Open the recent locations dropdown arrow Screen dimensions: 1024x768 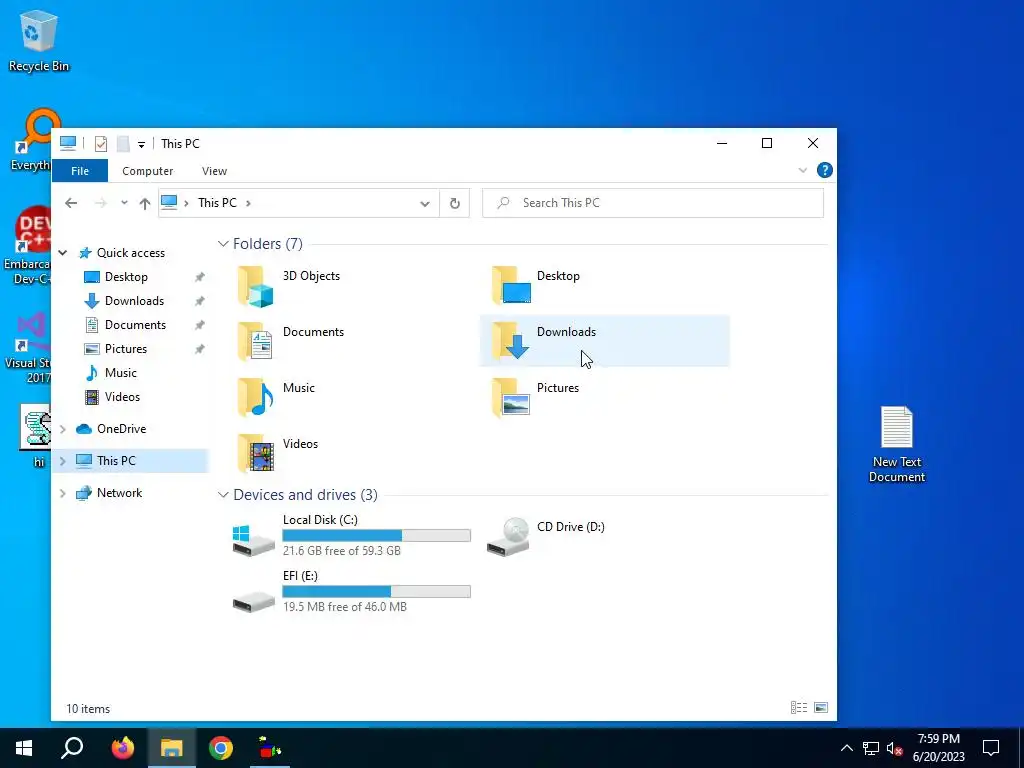click(x=124, y=203)
